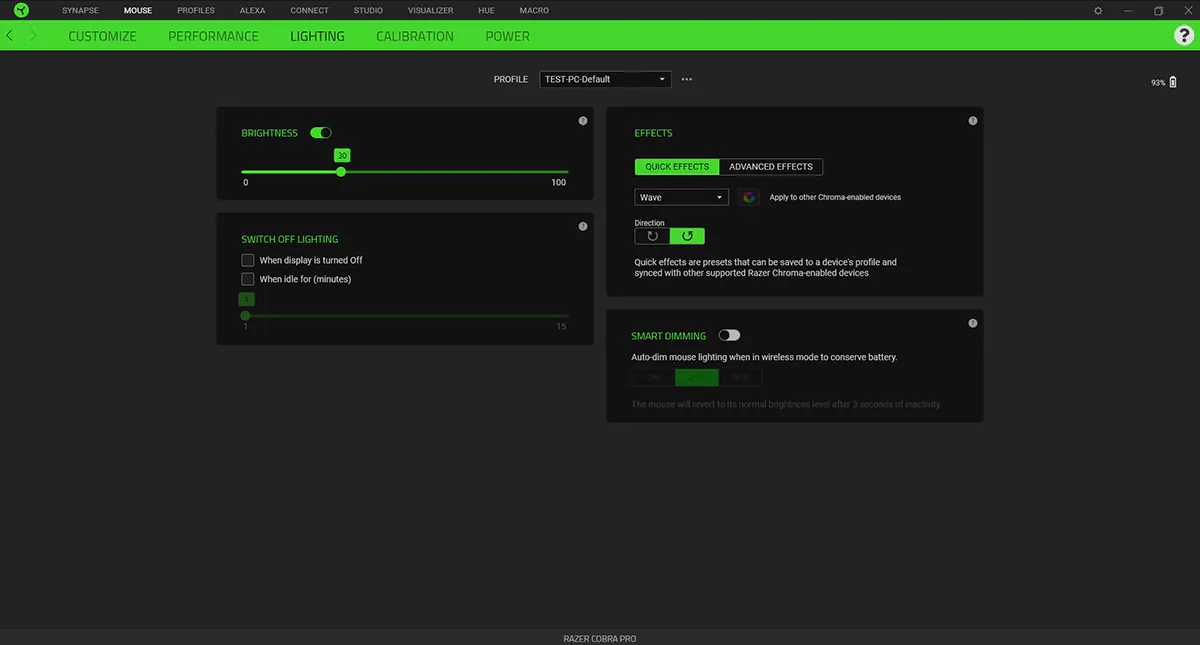The height and width of the screenshot is (645, 1200).
Task: Open Synapse settings gear icon
Action: pyautogui.click(x=1098, y=10)
